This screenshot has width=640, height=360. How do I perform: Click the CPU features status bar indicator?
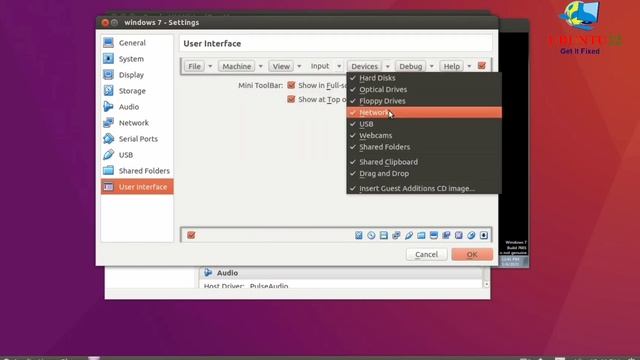pos(459,235)
